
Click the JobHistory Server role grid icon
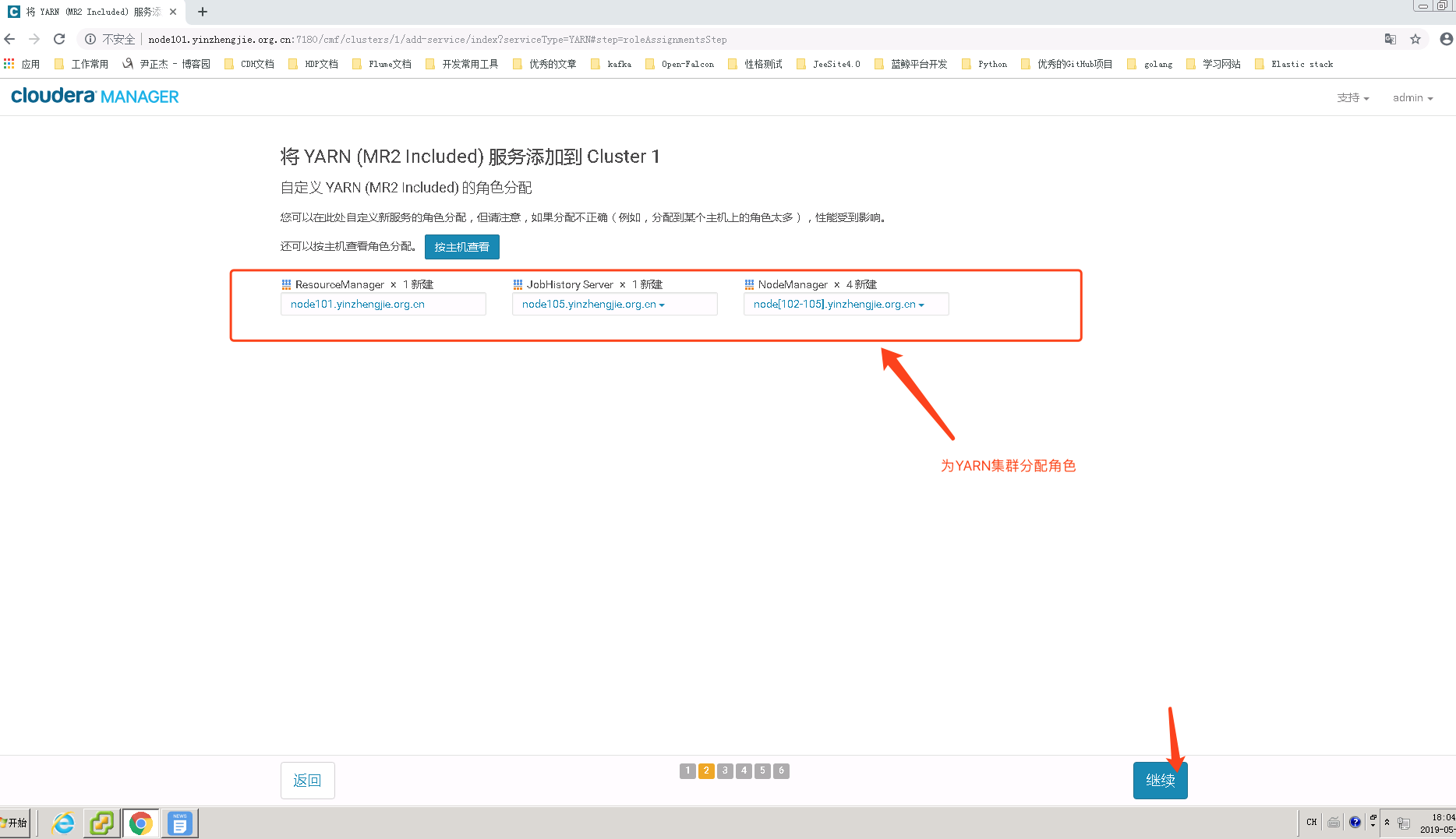(x=518, y=284)
